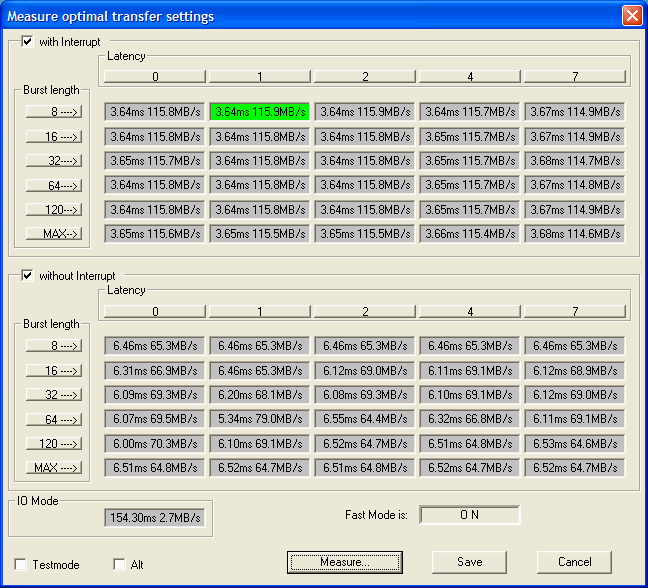
Task: Click latency 4 header in the without Interrupt section
Action: pyautogui.click(x=470, y=311)
